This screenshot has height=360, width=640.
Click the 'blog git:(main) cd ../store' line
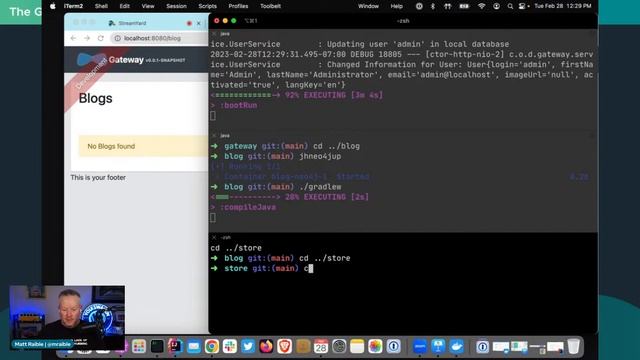pos(280,258)
